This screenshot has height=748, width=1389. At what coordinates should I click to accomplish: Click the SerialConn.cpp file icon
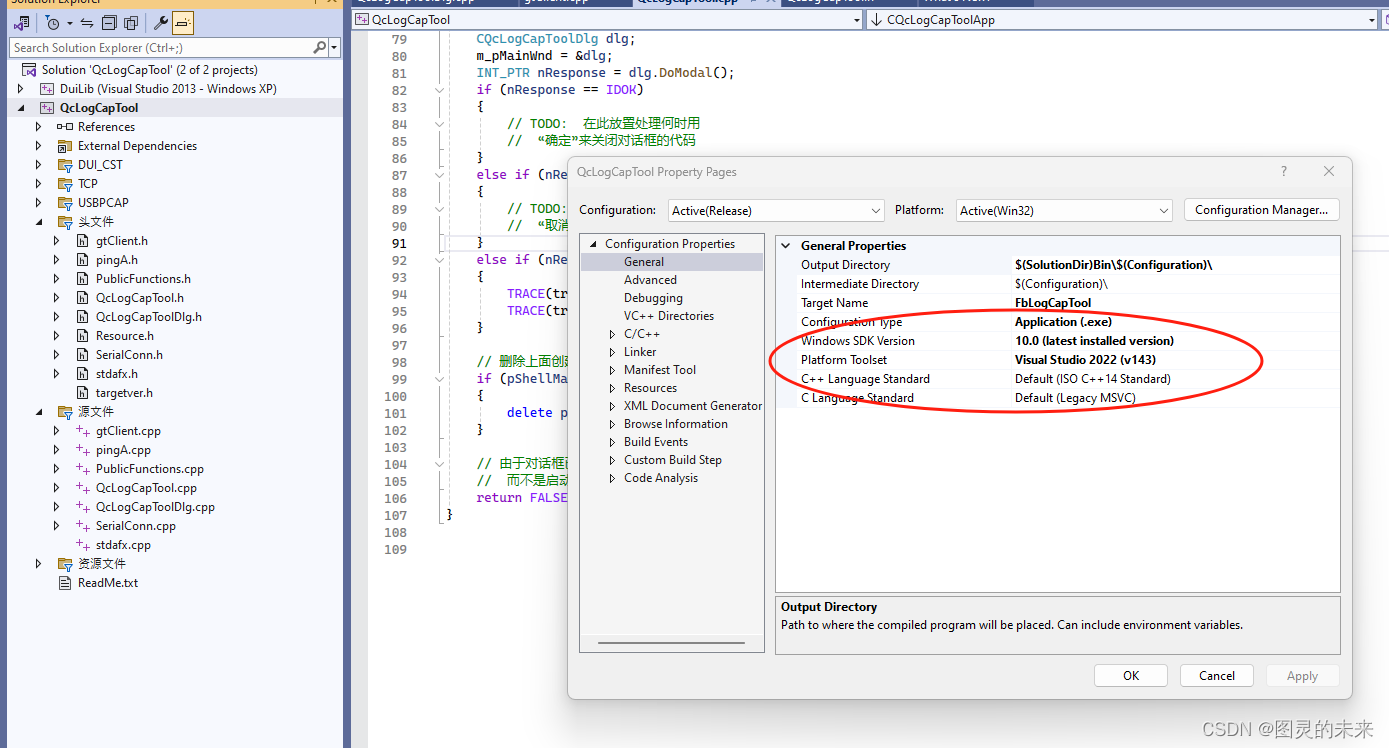coord(84,526)
